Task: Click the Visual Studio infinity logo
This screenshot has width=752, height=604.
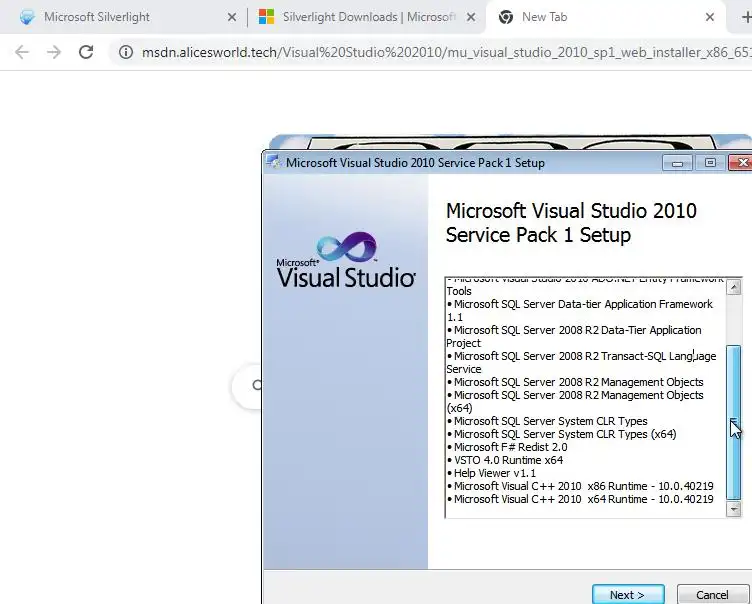Action: [346, 246]
